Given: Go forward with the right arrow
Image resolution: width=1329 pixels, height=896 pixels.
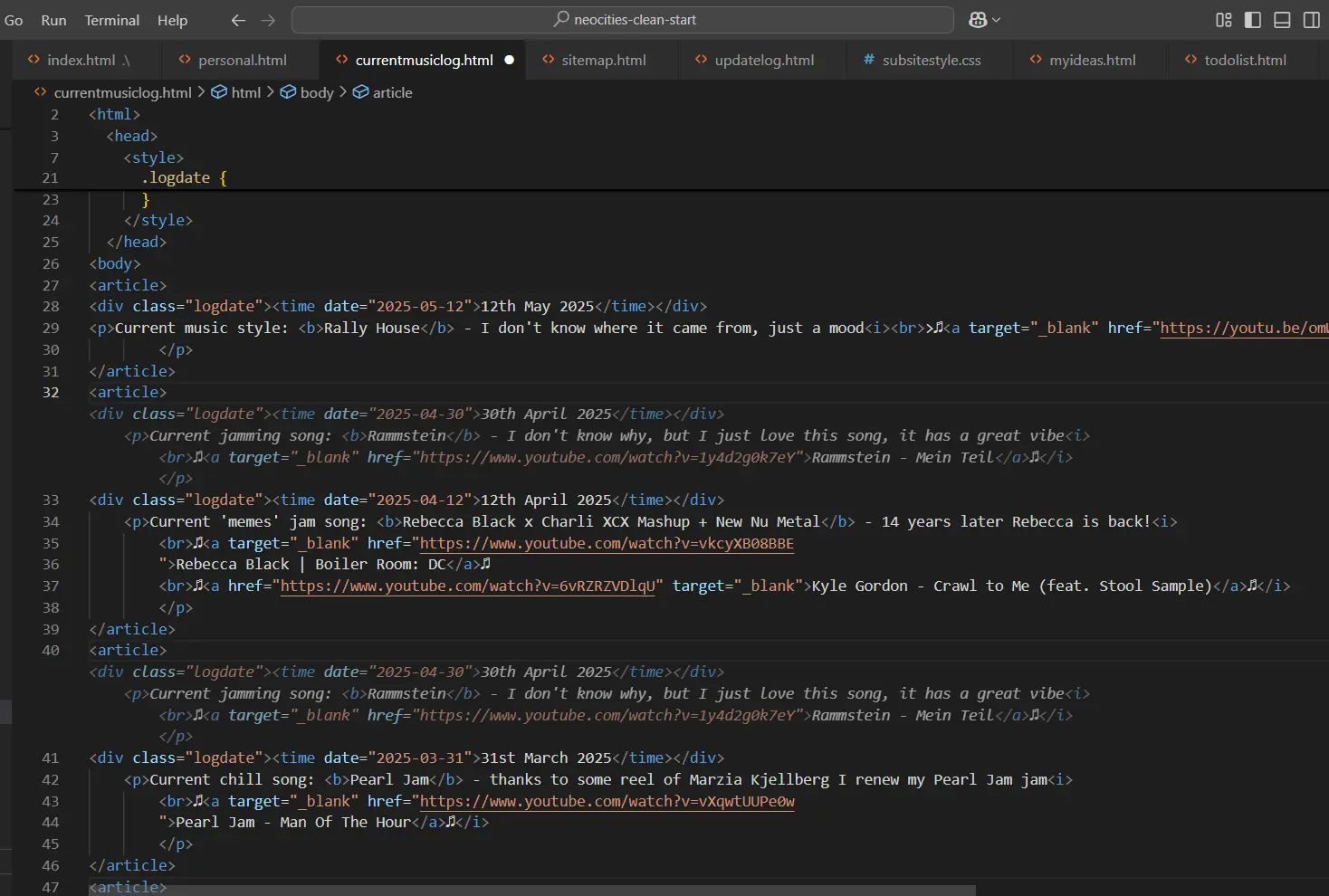Looking at the screenshot, I should [x=268, y=20].
